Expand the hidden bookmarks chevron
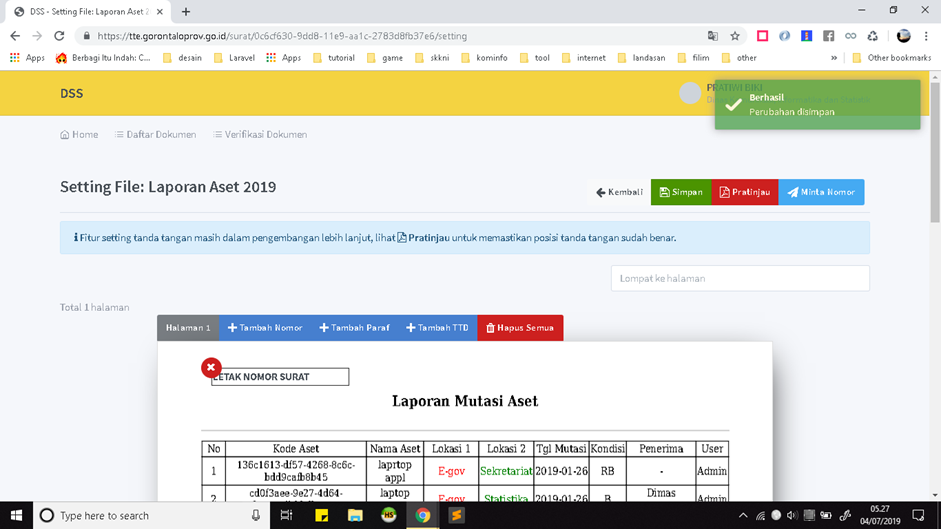Viewport: 941px width, 529px height. pos(834,58)
